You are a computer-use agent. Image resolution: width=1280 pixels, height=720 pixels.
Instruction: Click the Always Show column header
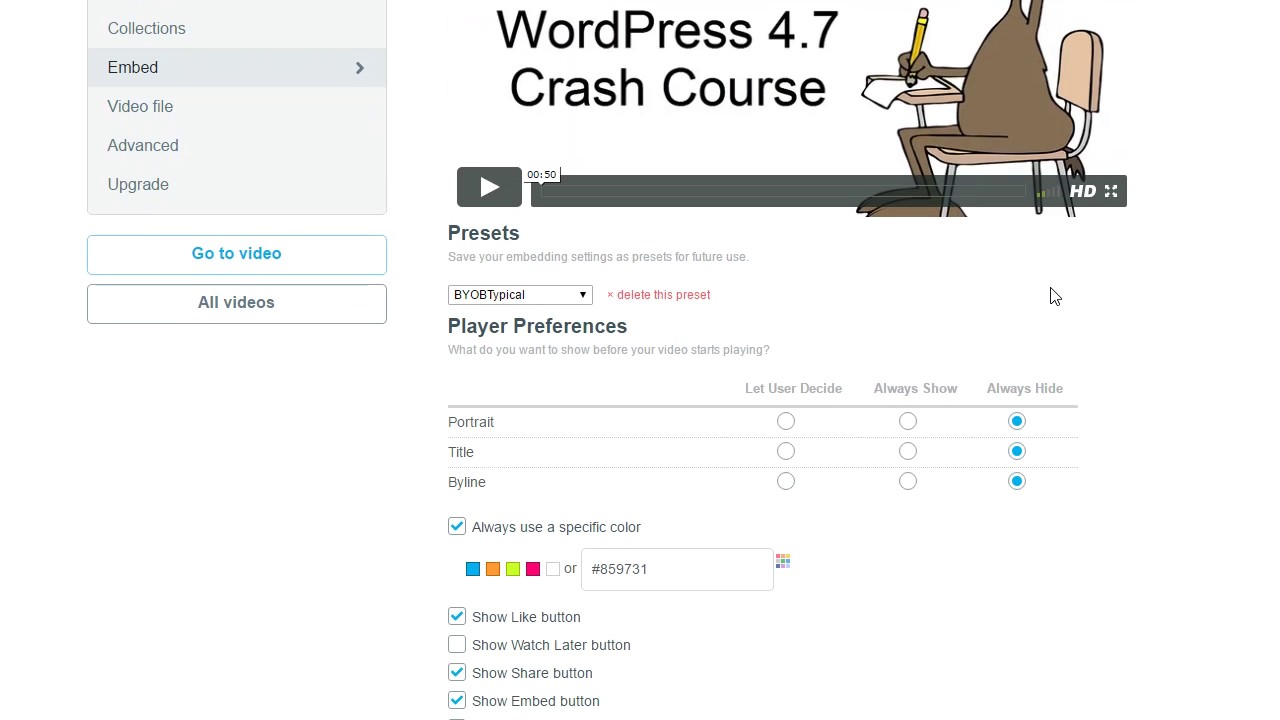[915, 388]
